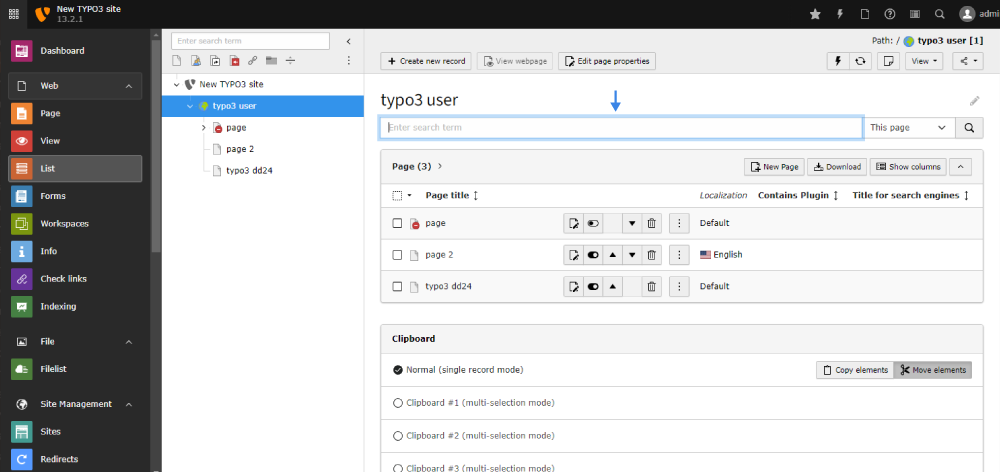
Task: Open the Dashboard module icon
Action: pyautogui.click(x=22, y=51)
